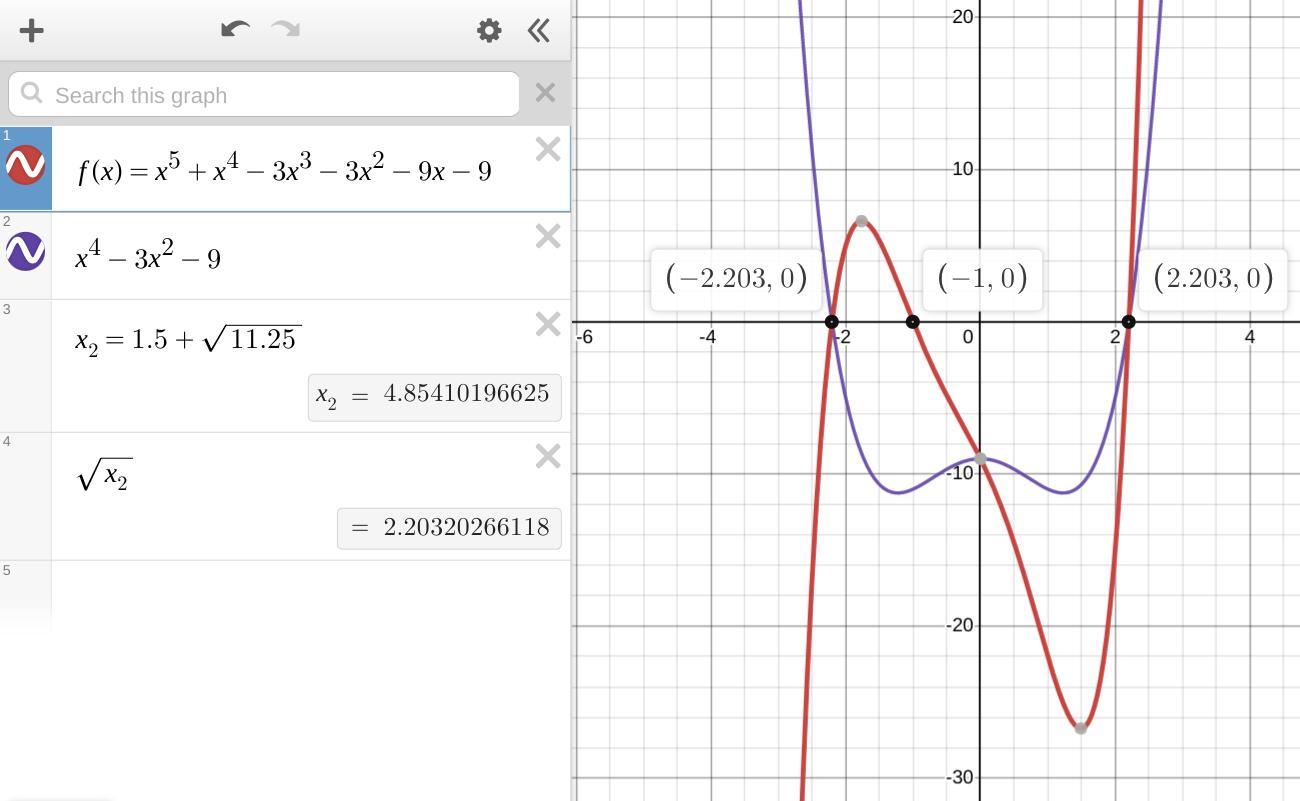
Task: Add a new expression with plus icon
Action: click(x=31, y=30)
